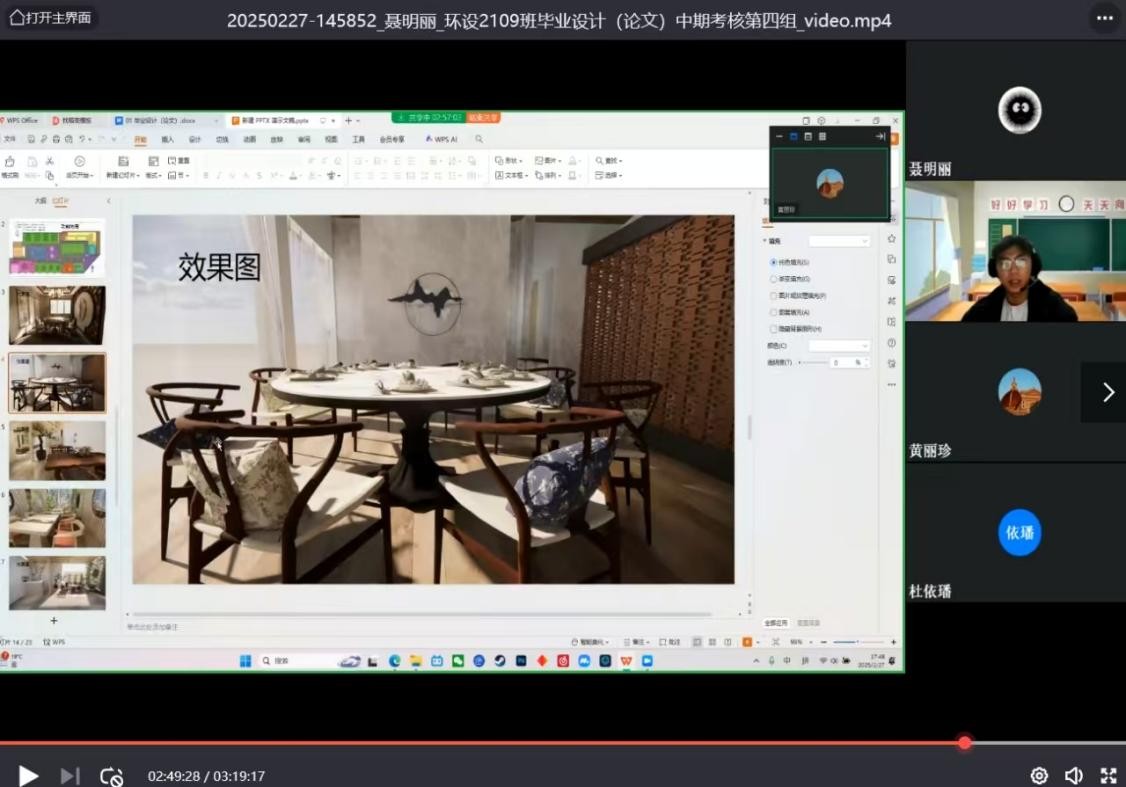Select the 纯色填充 solid fill radio button
The width and height of the screenshot is (1126, 787).
pos(774,262)
